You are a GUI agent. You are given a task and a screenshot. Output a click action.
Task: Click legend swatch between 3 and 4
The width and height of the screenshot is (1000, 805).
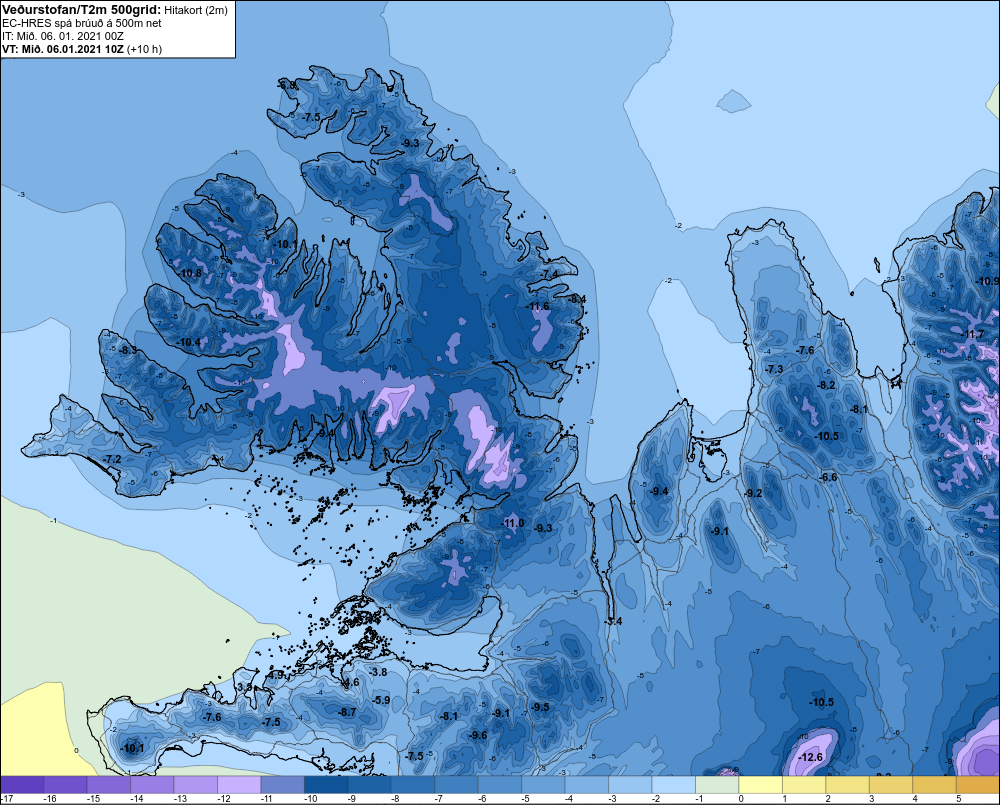tap(890, 785)
